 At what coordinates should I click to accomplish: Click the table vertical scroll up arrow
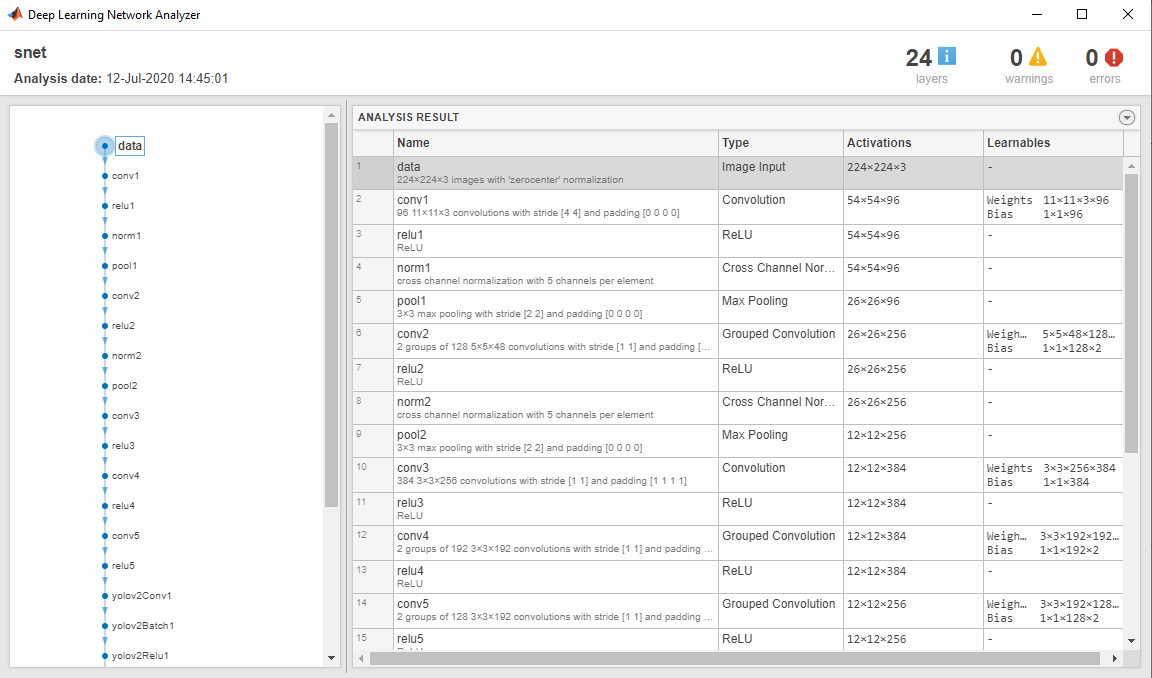pyautogui.click(x=1131, y=166)
